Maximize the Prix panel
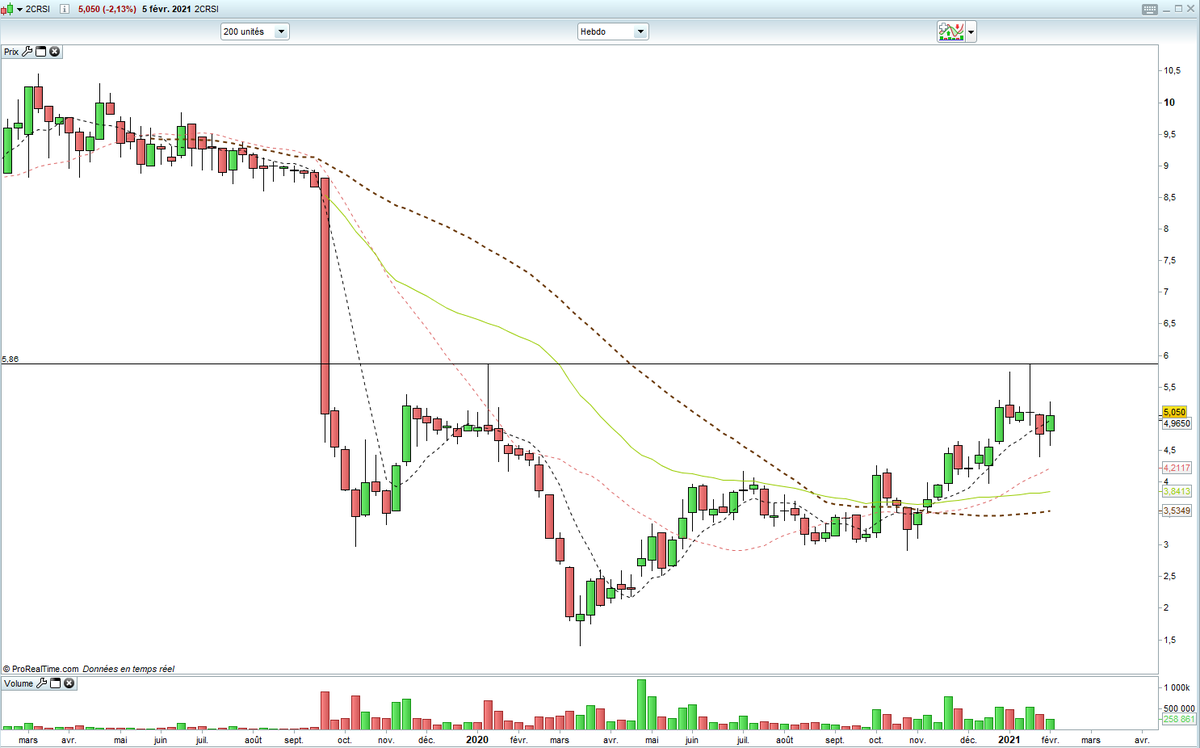The height and width of the screenshot is (748, 1200). click(41, 51)
